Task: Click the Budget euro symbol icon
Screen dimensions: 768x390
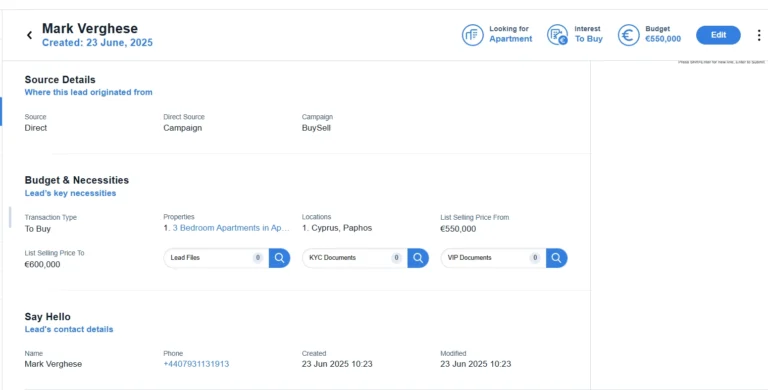Action: click(x=628, y=35)
